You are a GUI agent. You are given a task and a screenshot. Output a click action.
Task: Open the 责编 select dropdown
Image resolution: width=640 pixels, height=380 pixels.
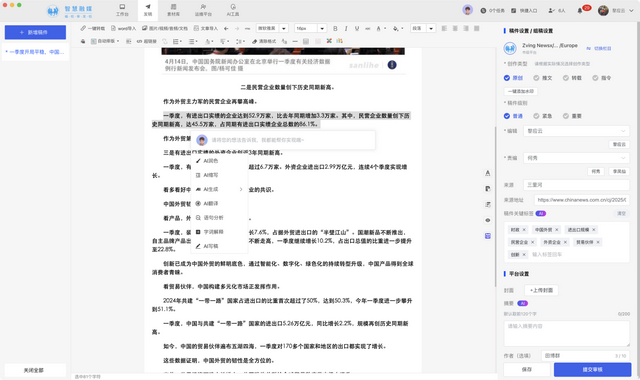pos(576,158)
